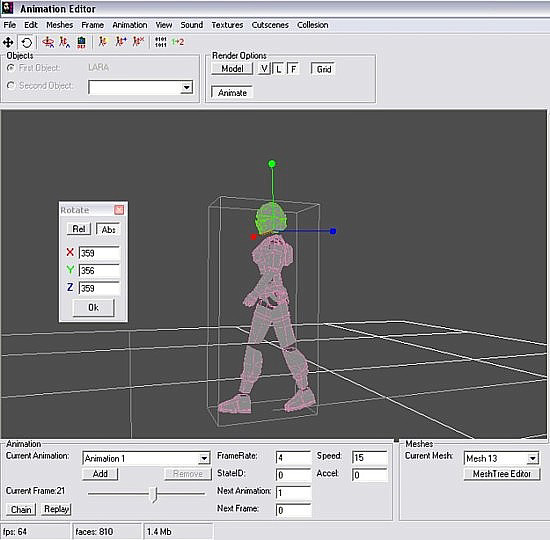The height and width of the screenshot is (540, 550).
Task: Click the Remove animation button
Action: tap(188, 474)
